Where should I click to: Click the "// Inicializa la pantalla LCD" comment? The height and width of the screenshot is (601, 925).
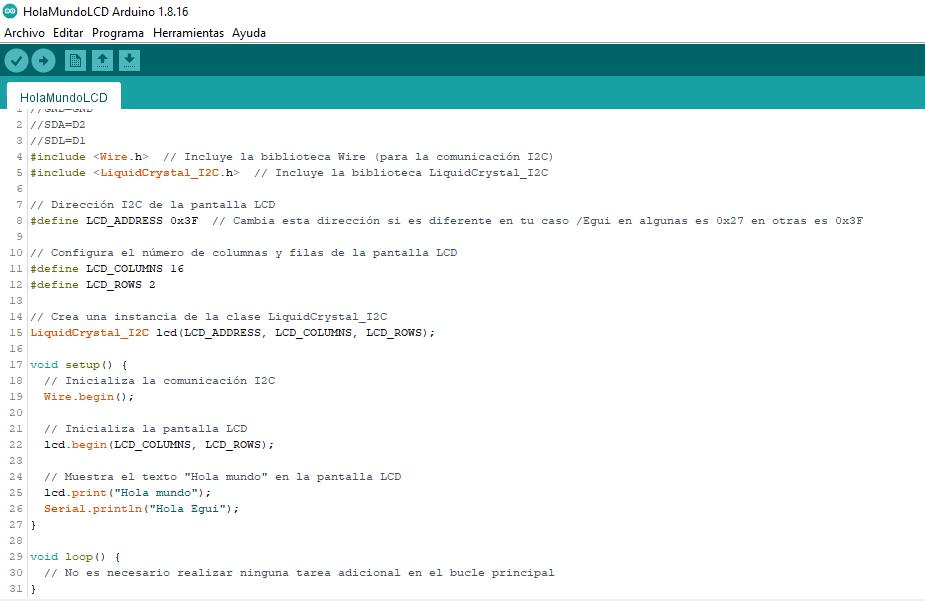146,429
